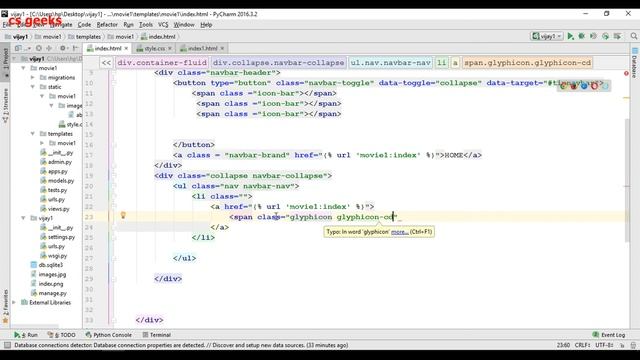
Task: Click CRLF line separator in status bar
Action: click(x=582, y=345)
